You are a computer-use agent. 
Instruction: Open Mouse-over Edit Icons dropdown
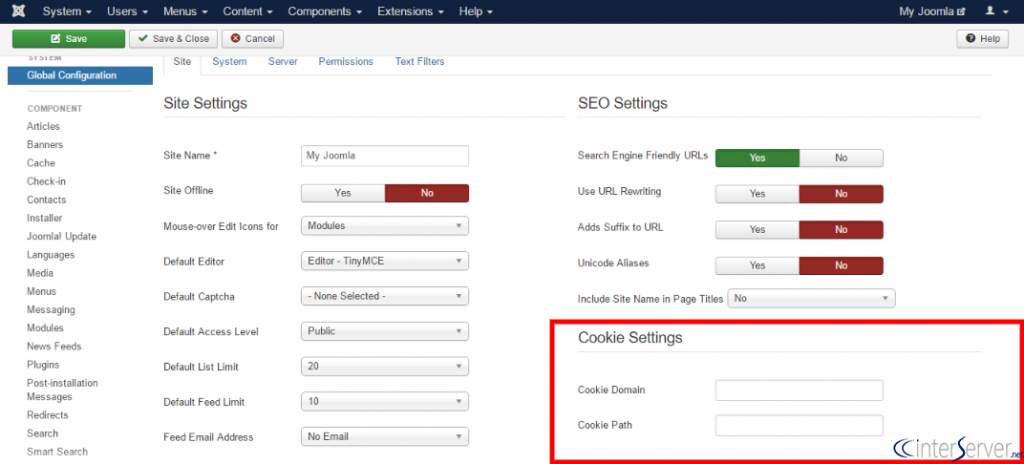pos(385,225)
